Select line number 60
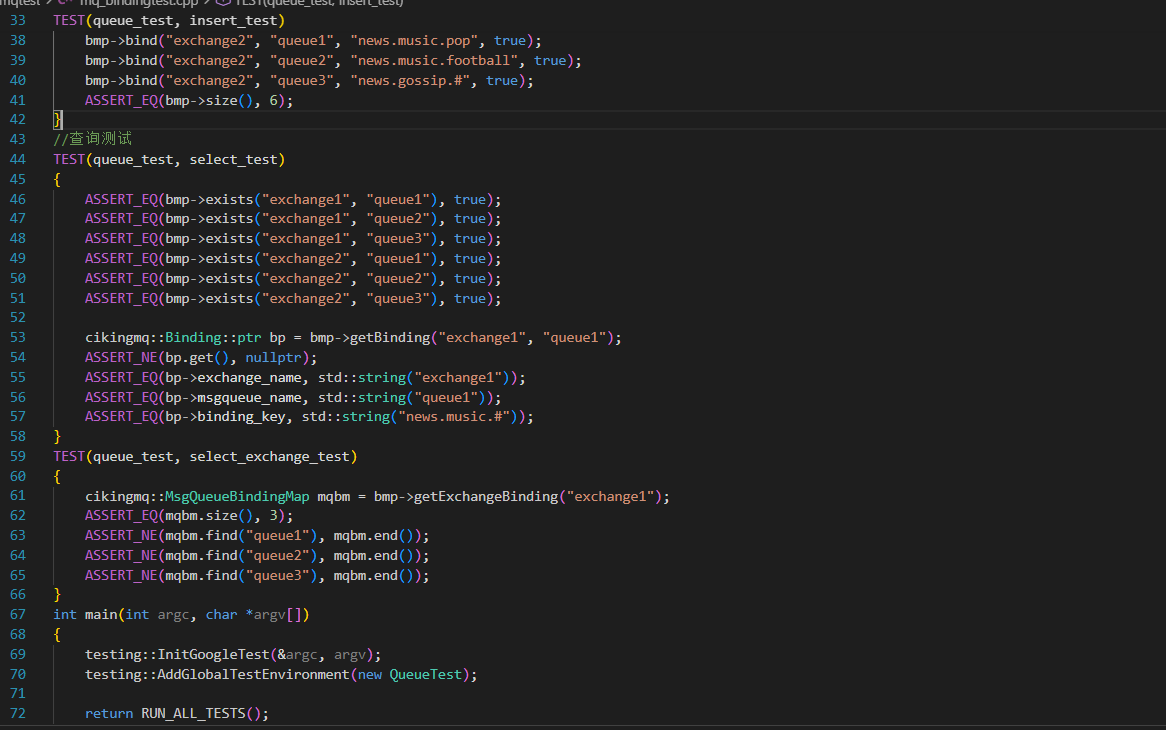 click(x=18, y=476)
